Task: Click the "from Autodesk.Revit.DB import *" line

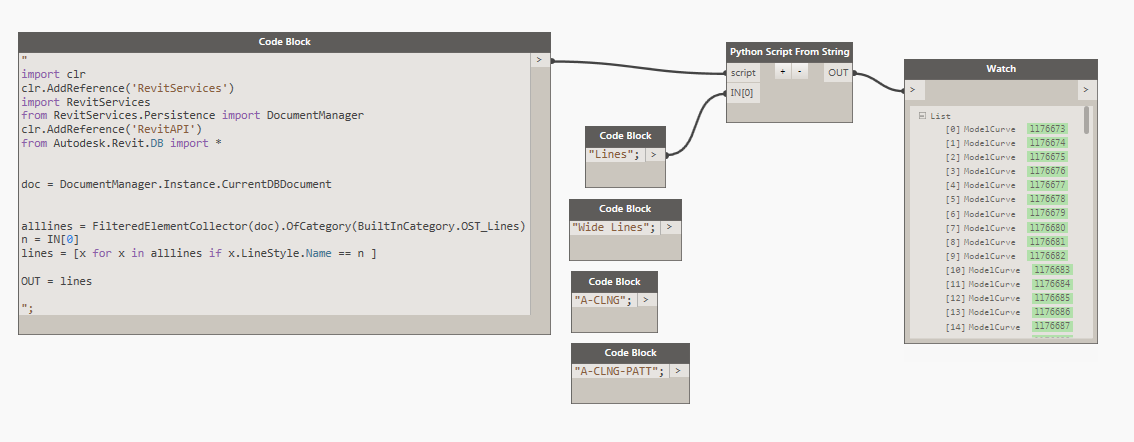Action: [x=122, y=143]
